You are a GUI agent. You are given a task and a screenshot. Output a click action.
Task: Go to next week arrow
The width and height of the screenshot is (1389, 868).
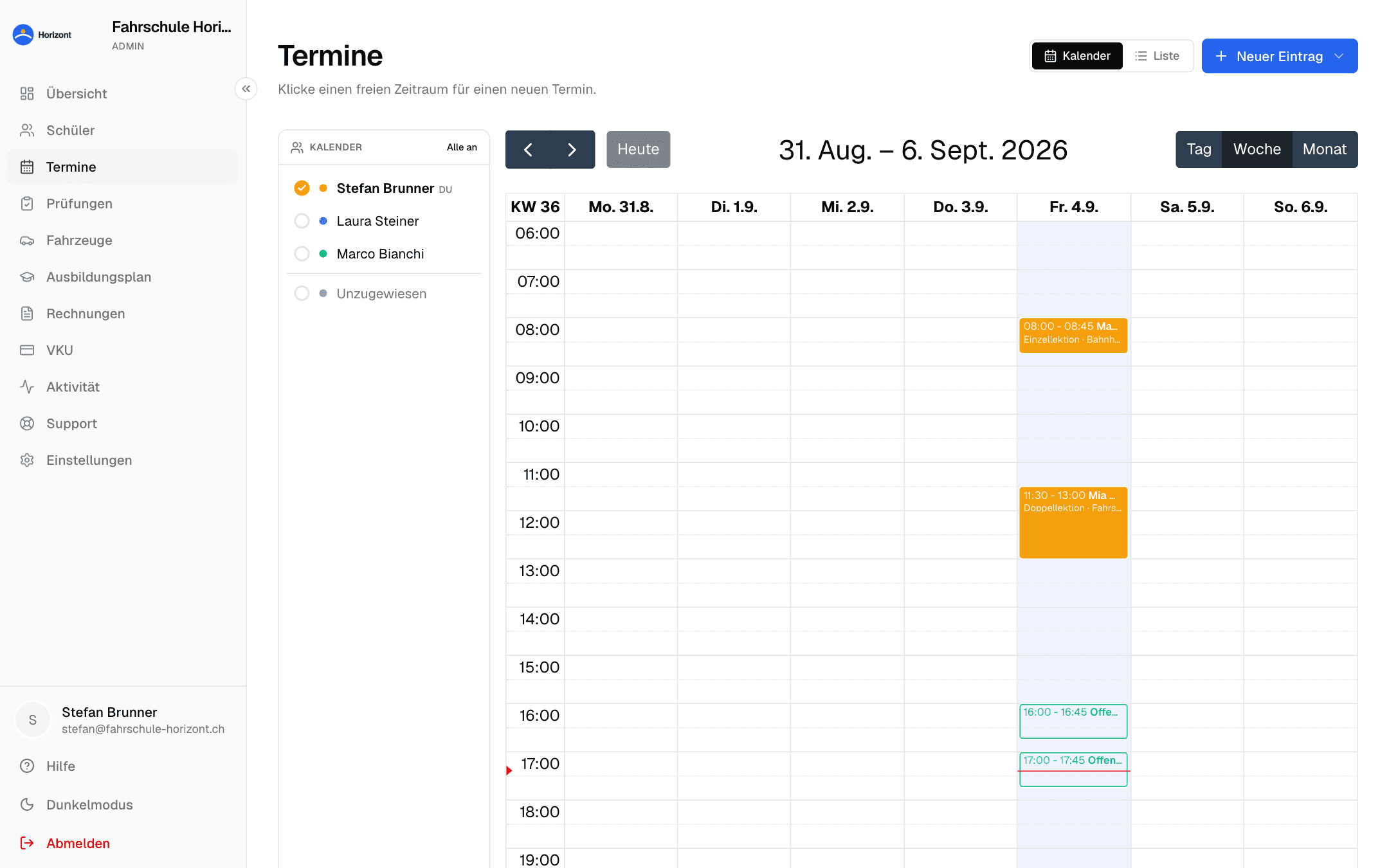572,149
